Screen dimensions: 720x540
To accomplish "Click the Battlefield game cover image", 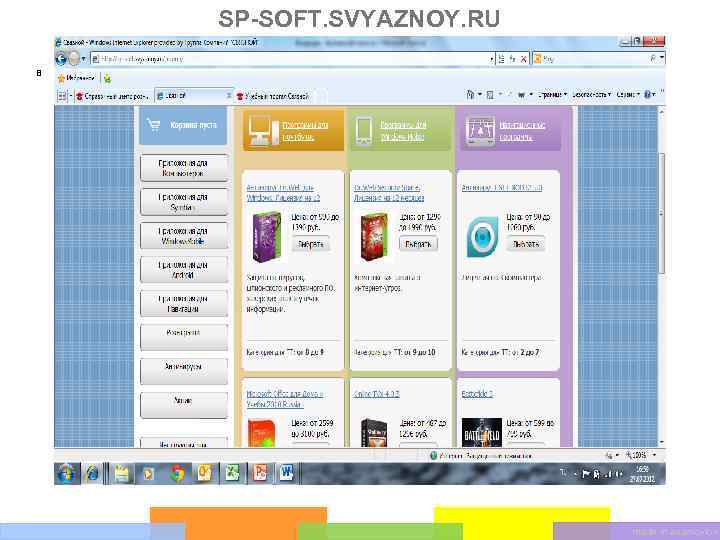I will tap(481, 432).
